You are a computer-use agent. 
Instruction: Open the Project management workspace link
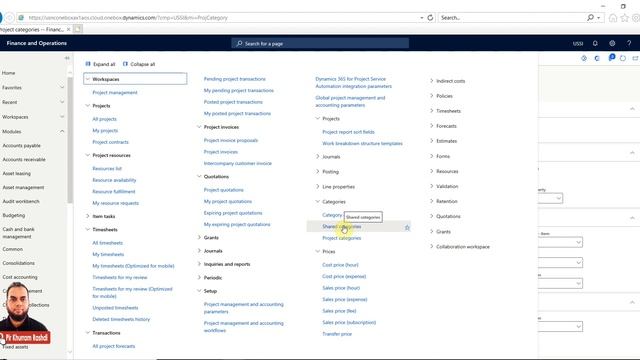(x=115, y=93)
